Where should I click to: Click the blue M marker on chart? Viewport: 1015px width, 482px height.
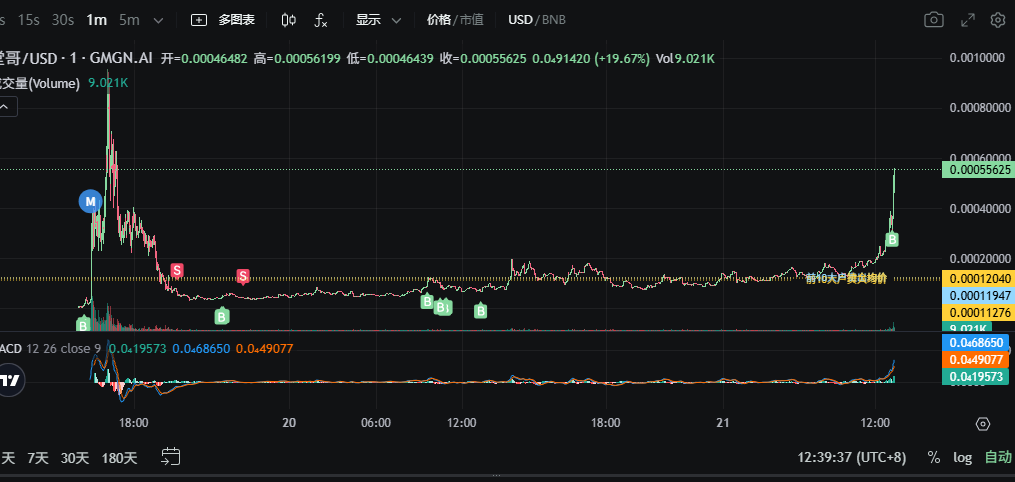(91, 202)
